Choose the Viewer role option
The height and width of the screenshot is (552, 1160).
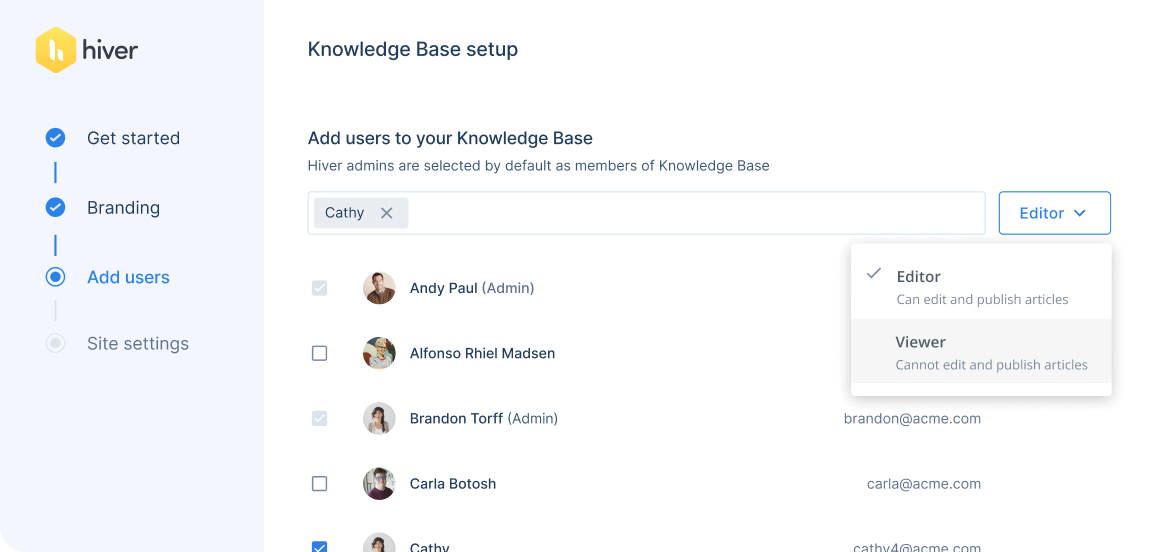[981, 351]
